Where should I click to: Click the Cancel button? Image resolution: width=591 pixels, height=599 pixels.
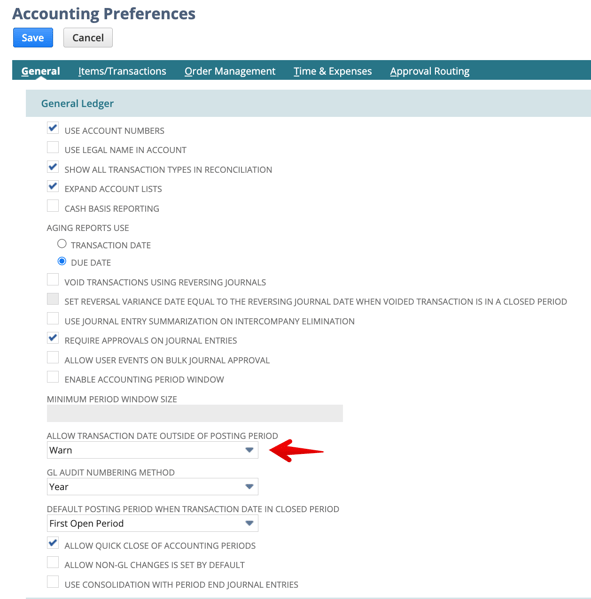(x=88, y=37)
